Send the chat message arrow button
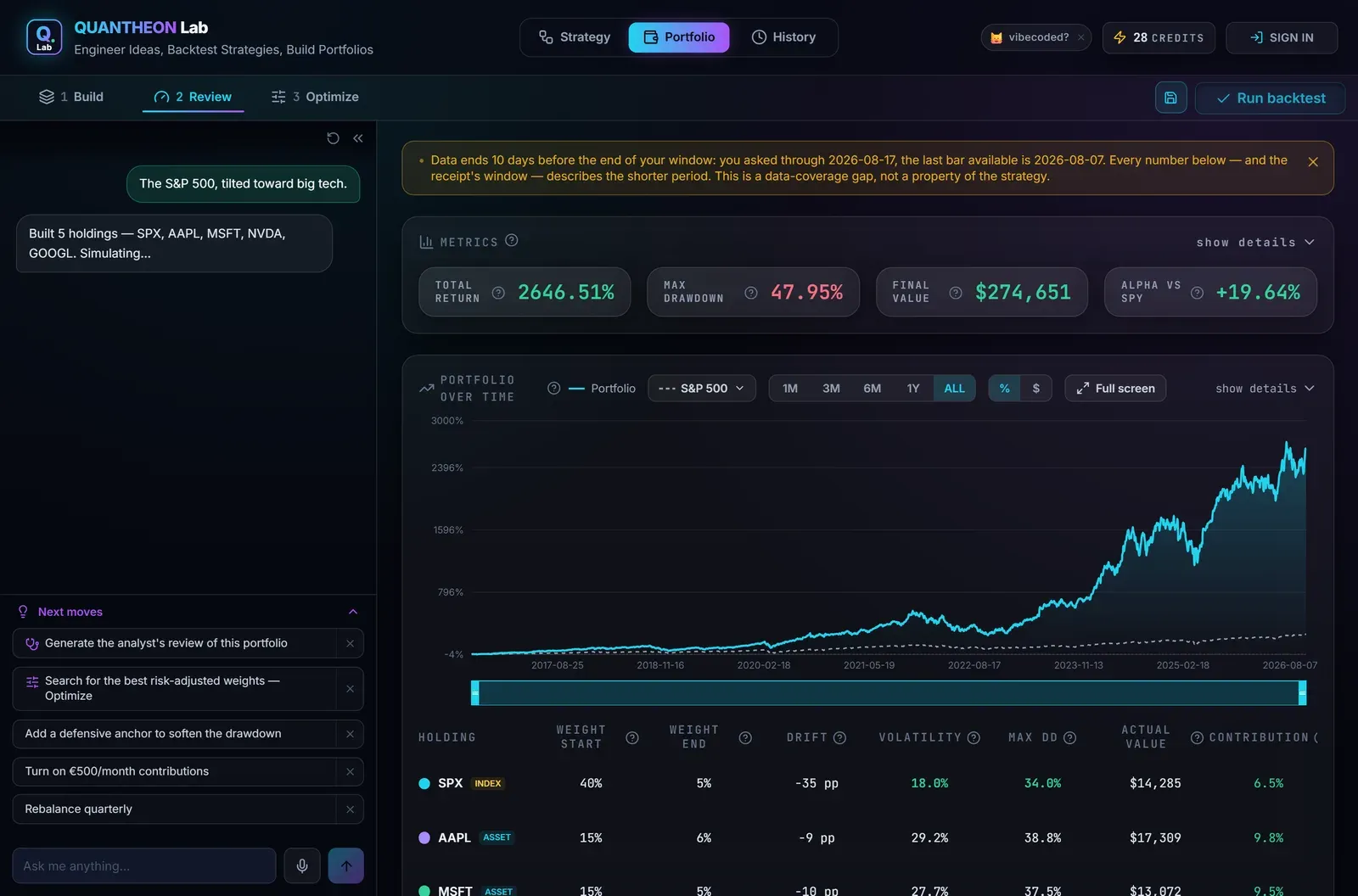 (x=346, y=865)
